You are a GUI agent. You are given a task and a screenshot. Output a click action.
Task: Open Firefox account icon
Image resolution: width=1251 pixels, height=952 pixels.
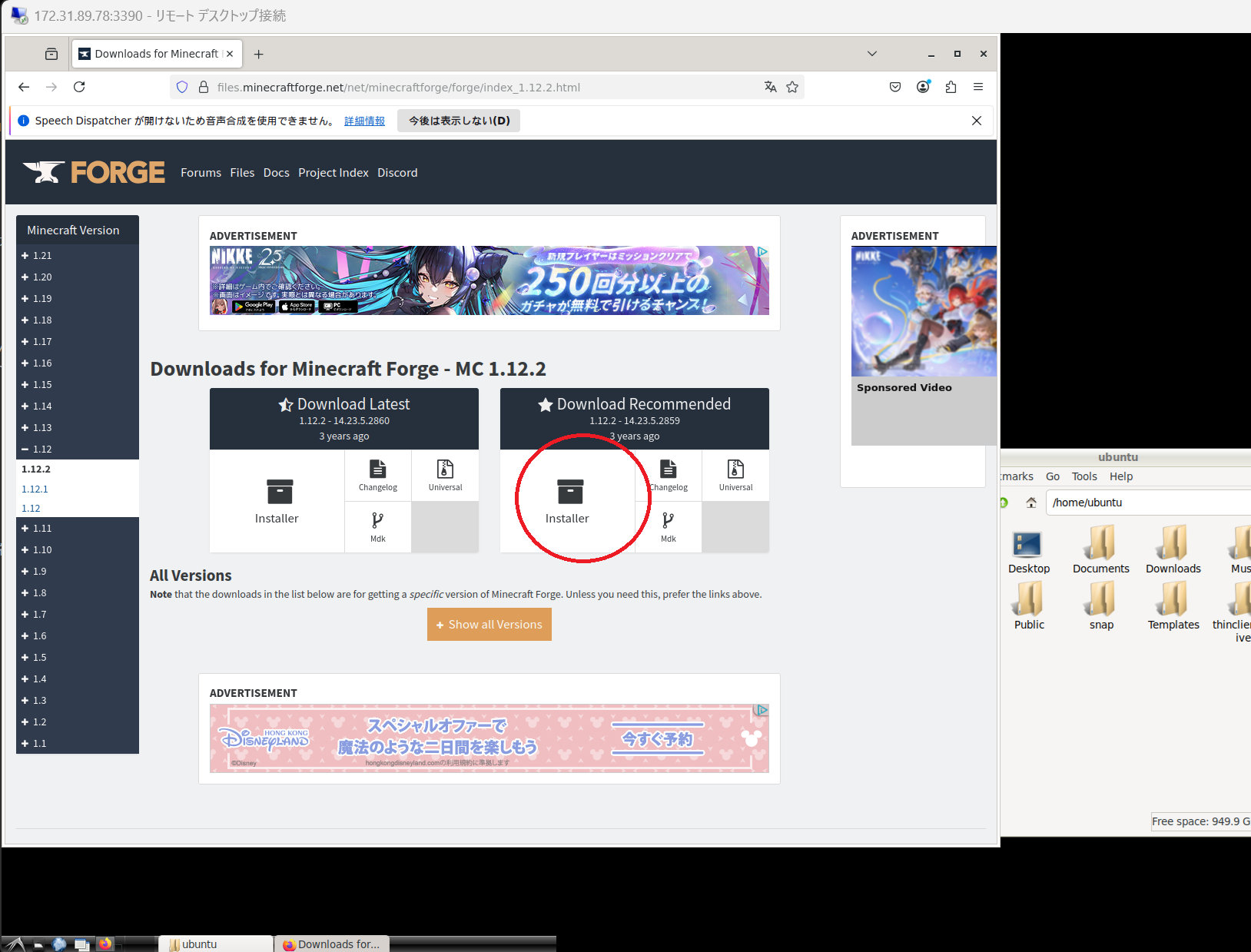click(x=923, y=87)
